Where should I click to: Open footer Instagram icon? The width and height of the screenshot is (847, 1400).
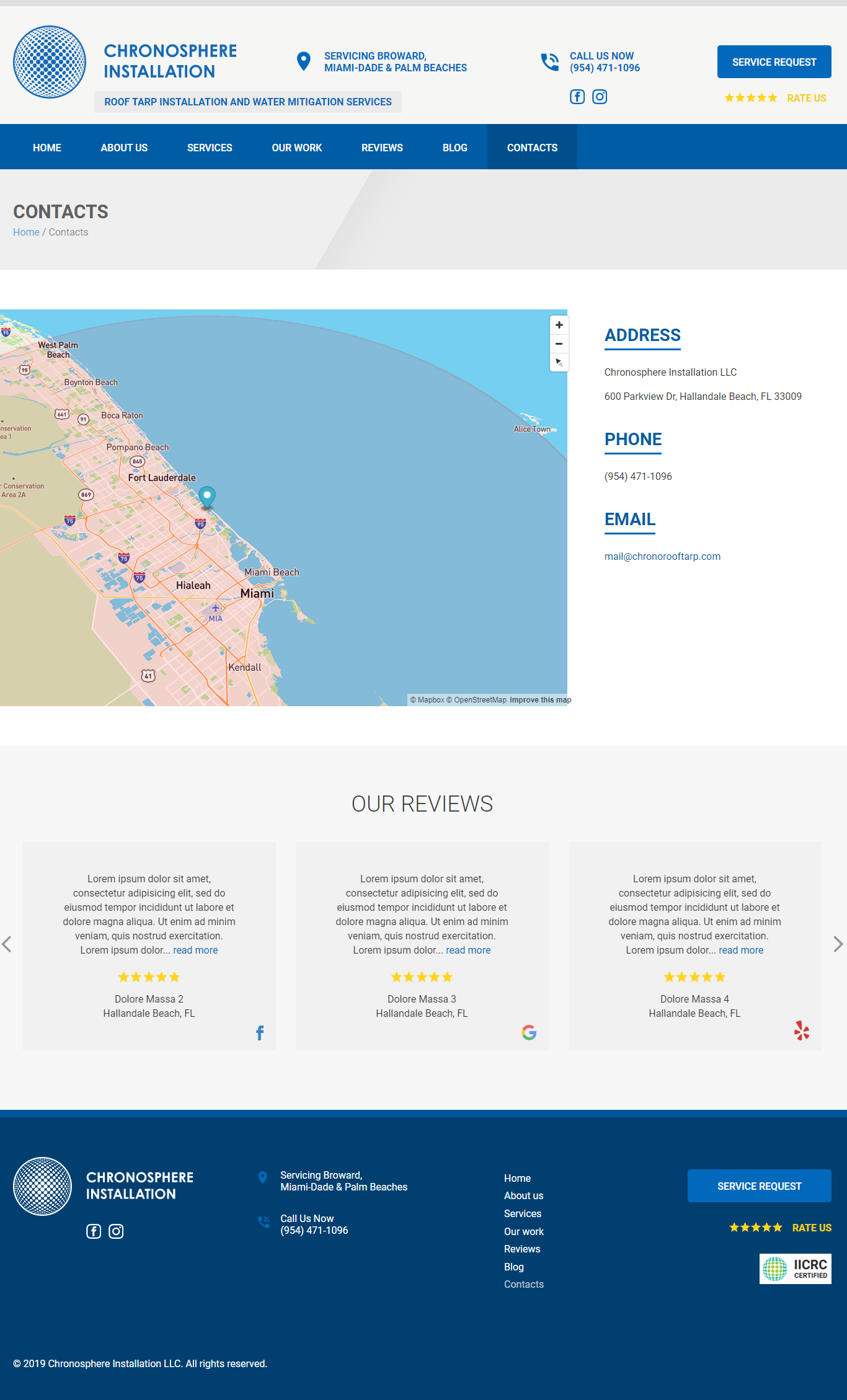pyautogui.click(x=116, y=1231)
